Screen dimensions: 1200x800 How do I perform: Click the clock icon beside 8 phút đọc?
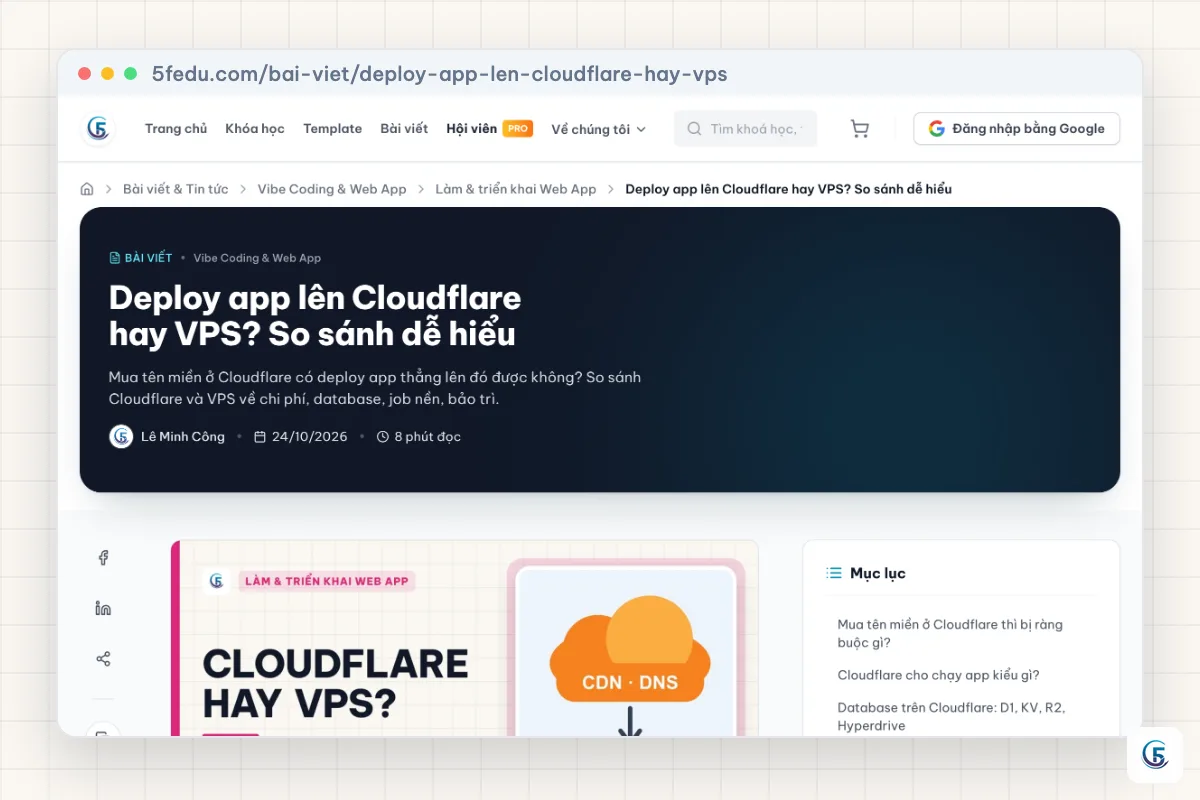pos(382,437)
